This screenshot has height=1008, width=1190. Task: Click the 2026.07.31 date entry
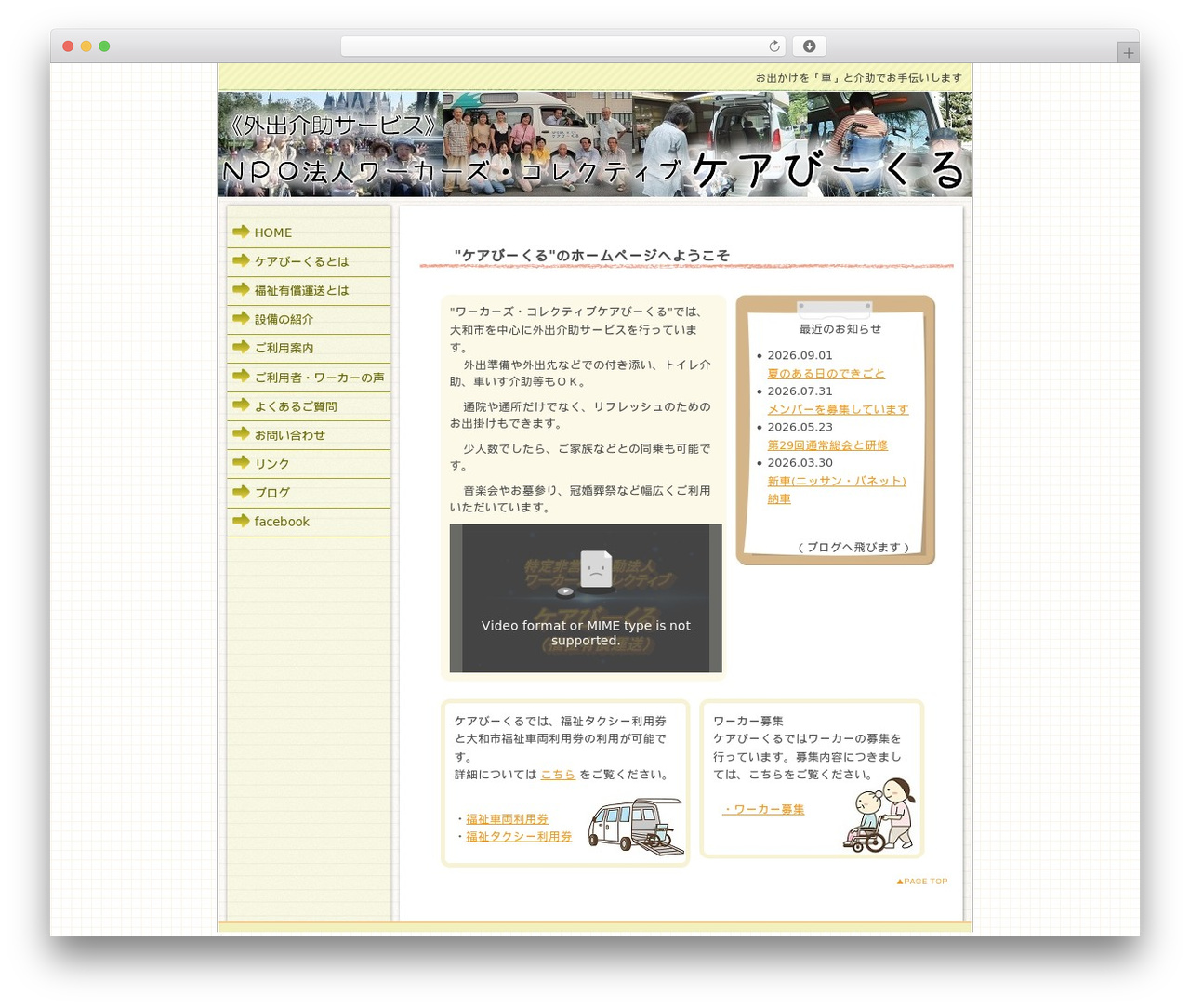click(x=800, y=391)
